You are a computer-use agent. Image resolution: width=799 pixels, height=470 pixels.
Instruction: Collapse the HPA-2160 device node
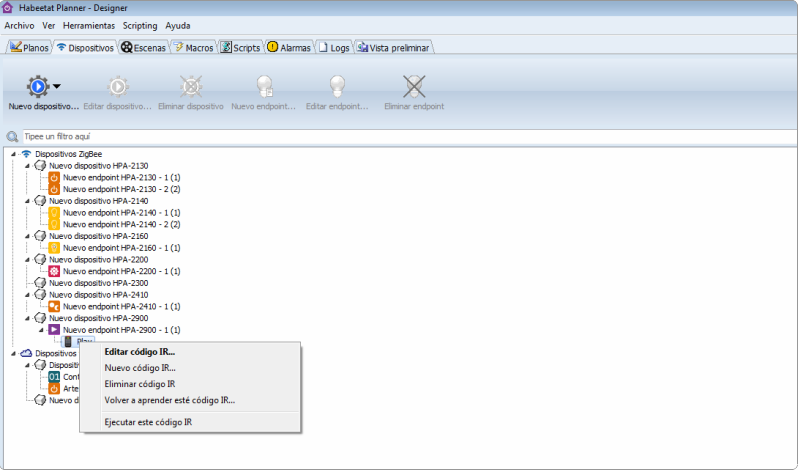[28, 236]
